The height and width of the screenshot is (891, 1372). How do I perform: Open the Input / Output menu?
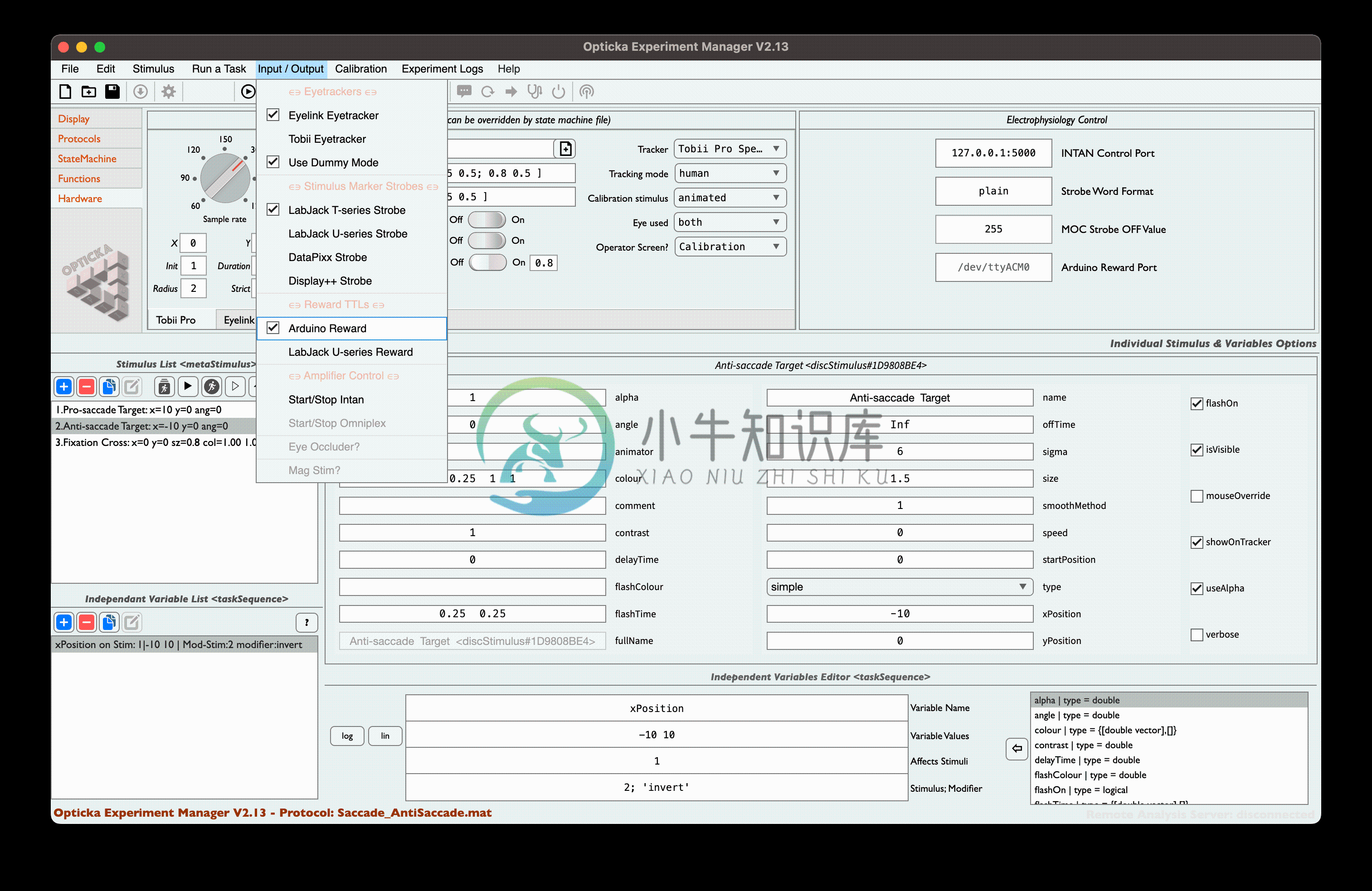290,68
